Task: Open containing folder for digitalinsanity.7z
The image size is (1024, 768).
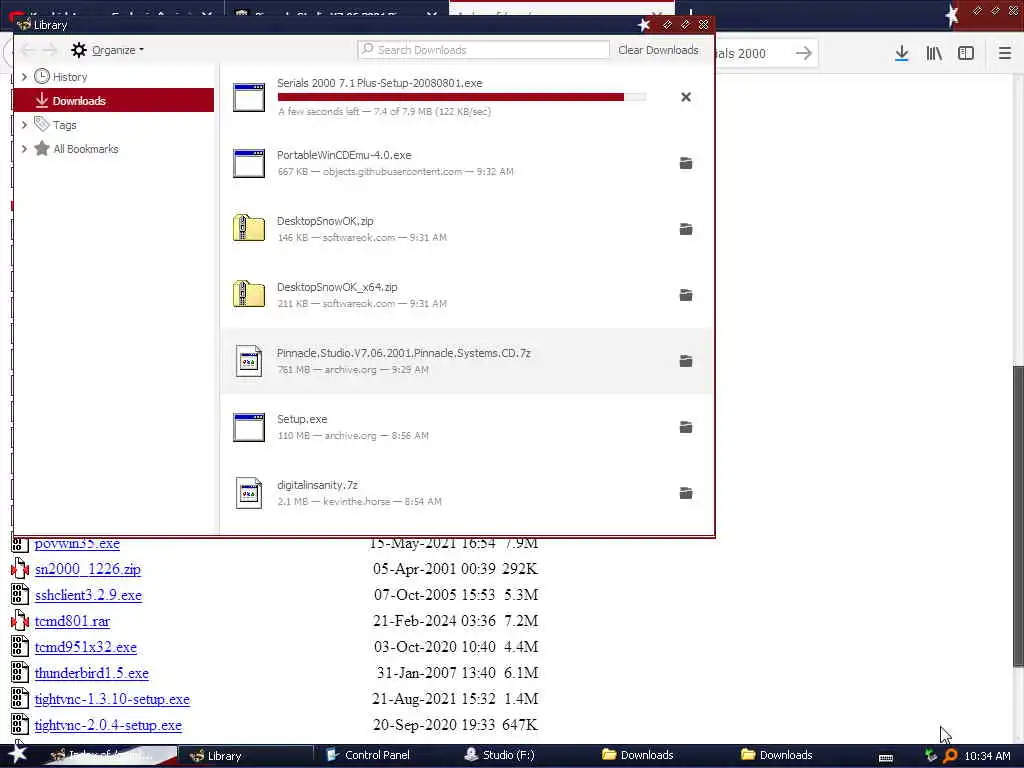Action: click(686, 493)
